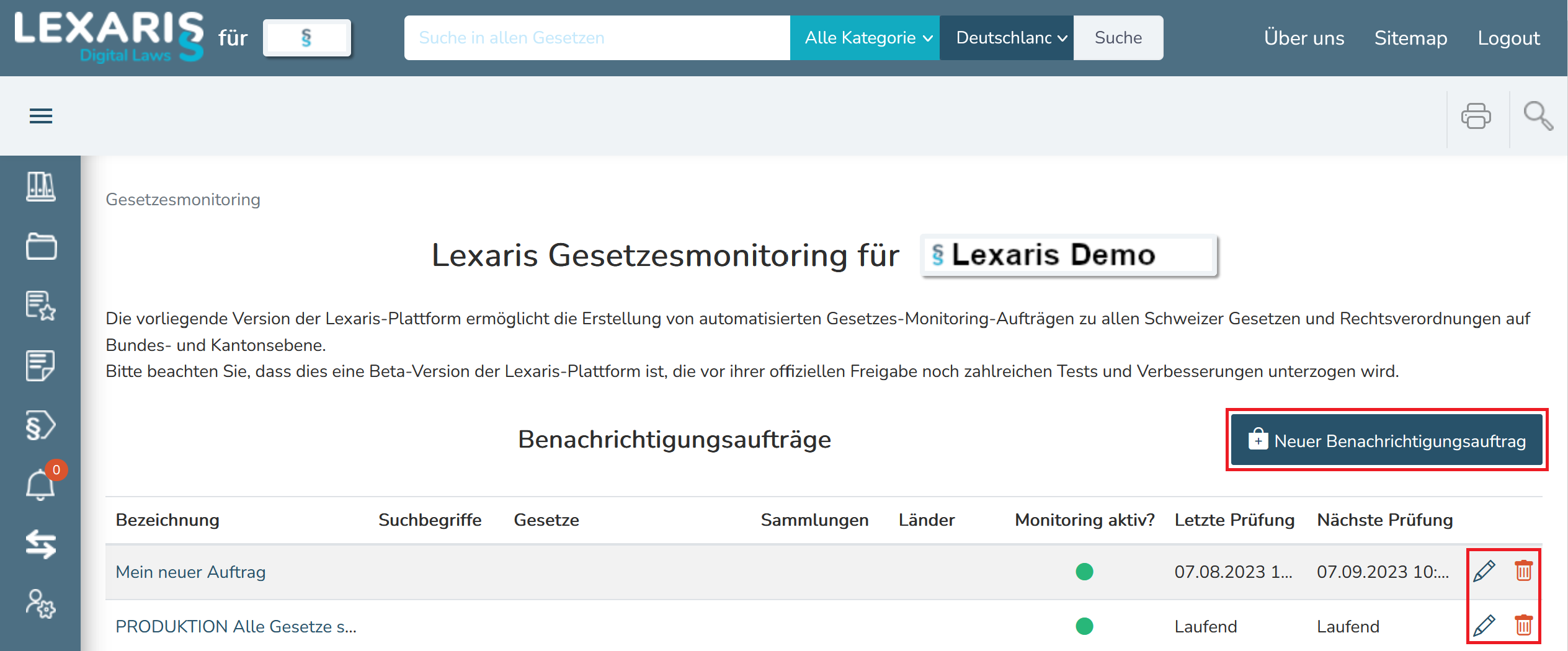This screenshot has height=651, width=1568.
Task: Click the 'Monitoring aktiv?' column header
Action: point(1085,520)
